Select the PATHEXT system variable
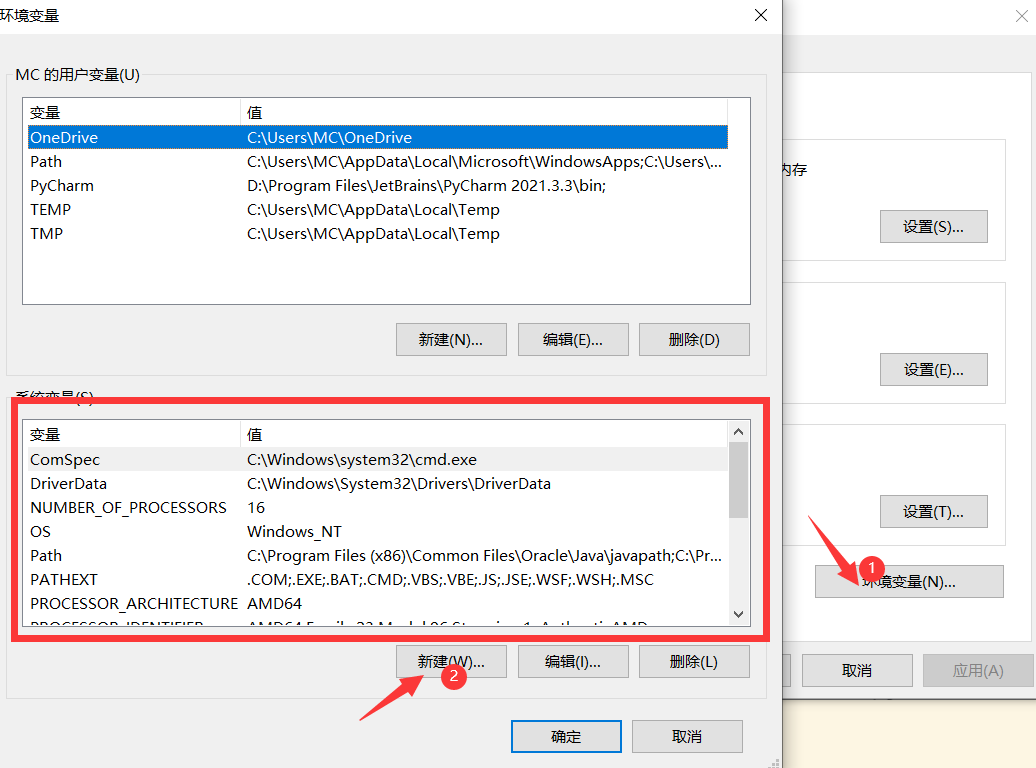 377,580
